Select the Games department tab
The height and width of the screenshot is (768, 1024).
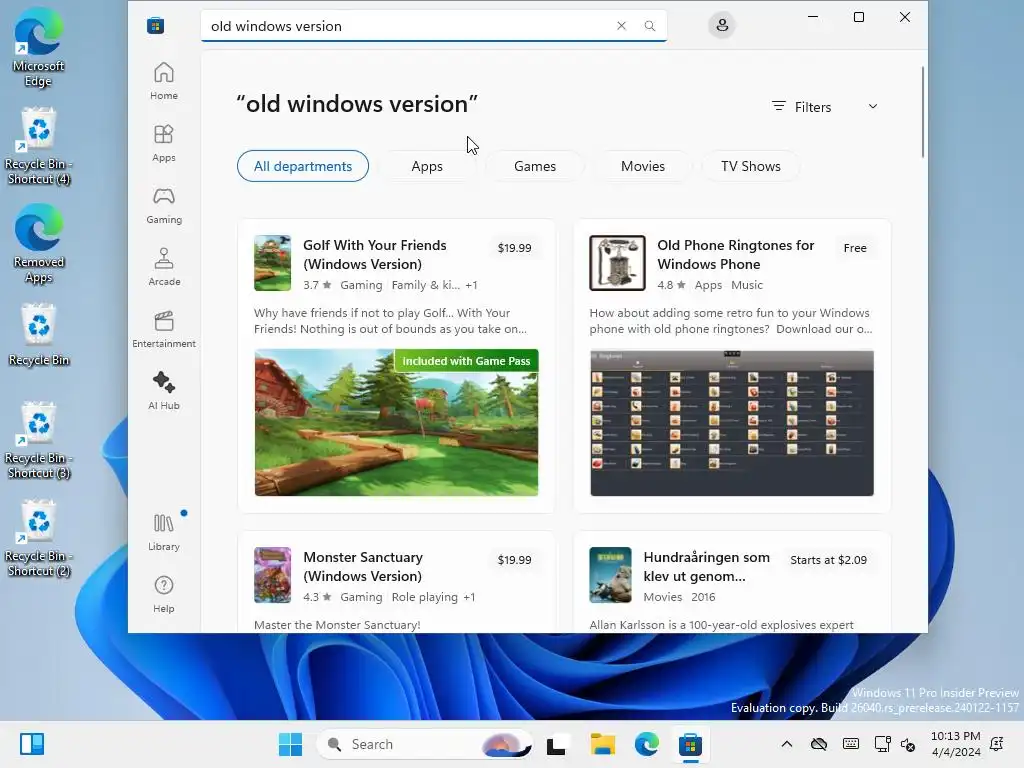(x=535, y=166)
